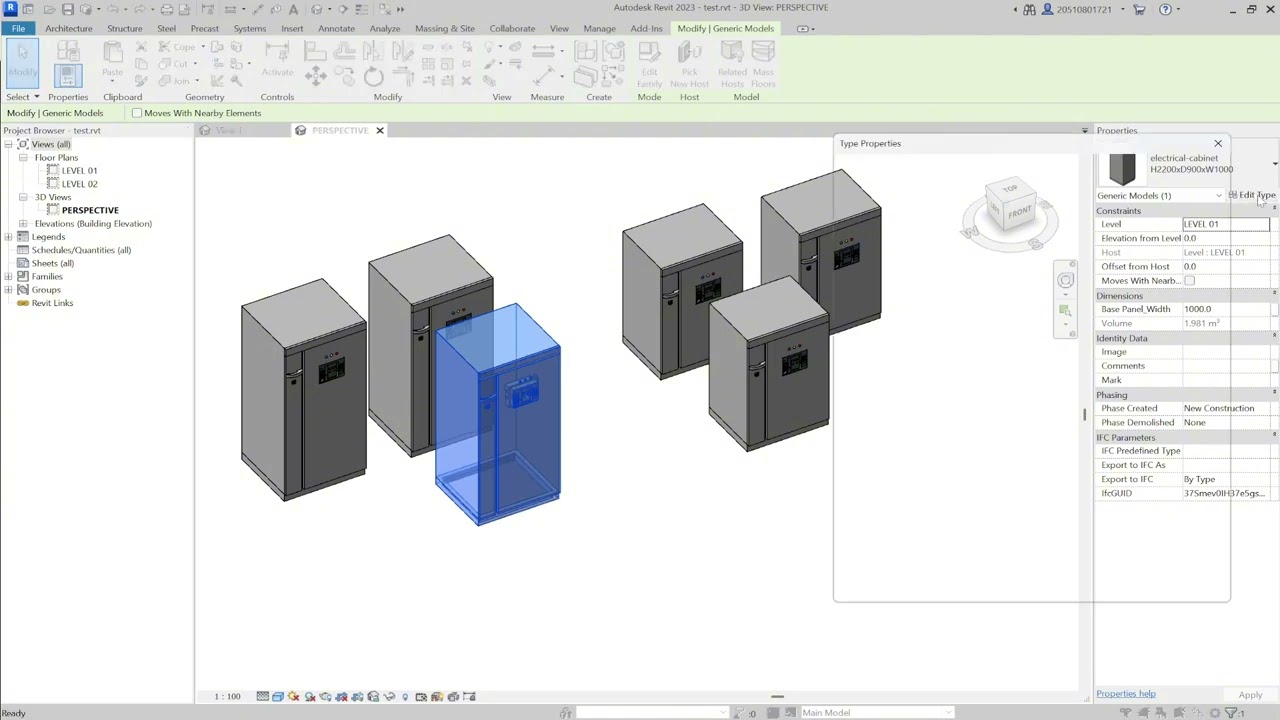The width and height of the screenshot is (1280, 720).
Task: Select the blue highlighted electrical cabinet
Action: (x=498, y=413)
